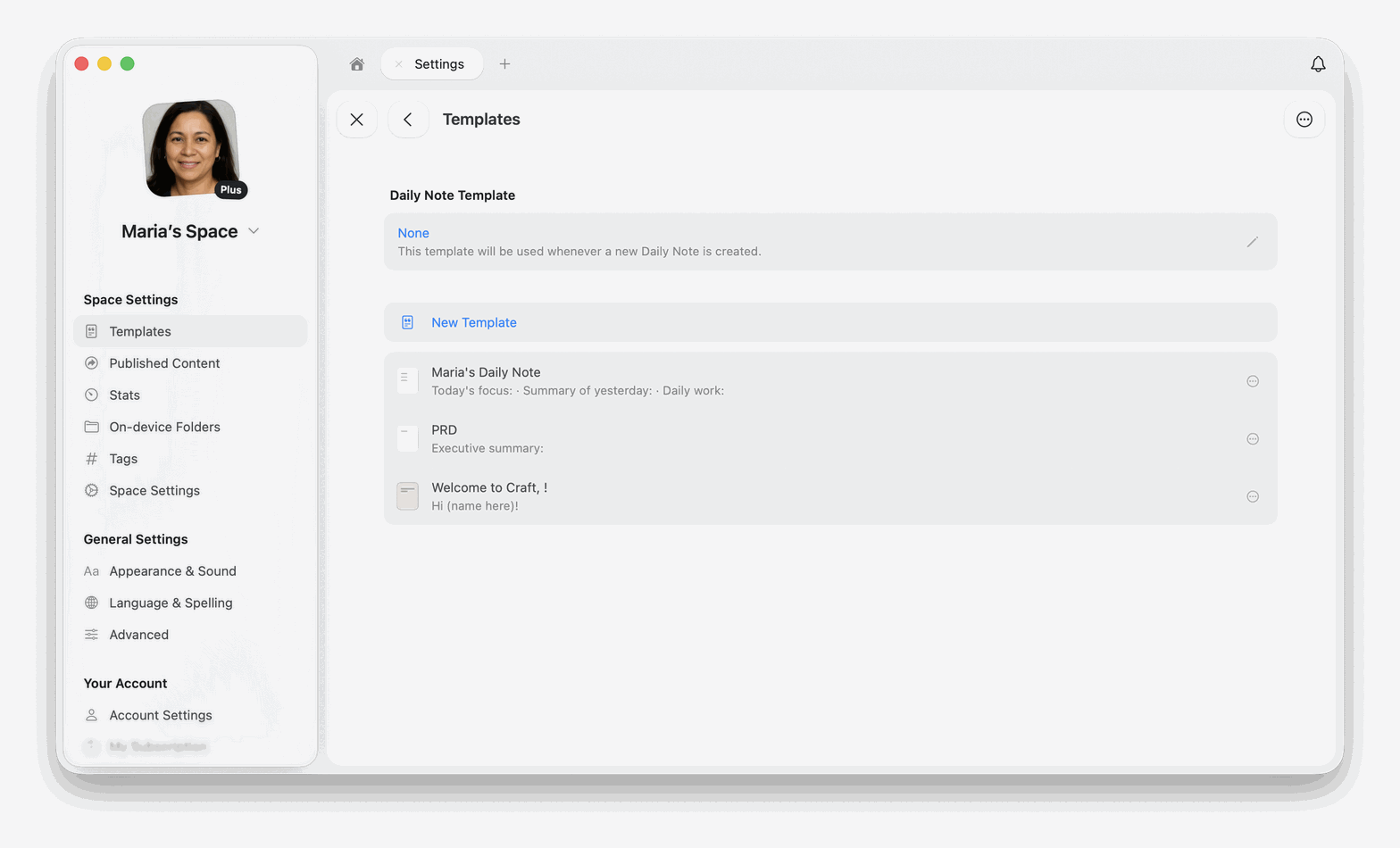1400x848 pixels.
Task: Go back with the chevron arrow
Action: (408, 120)
